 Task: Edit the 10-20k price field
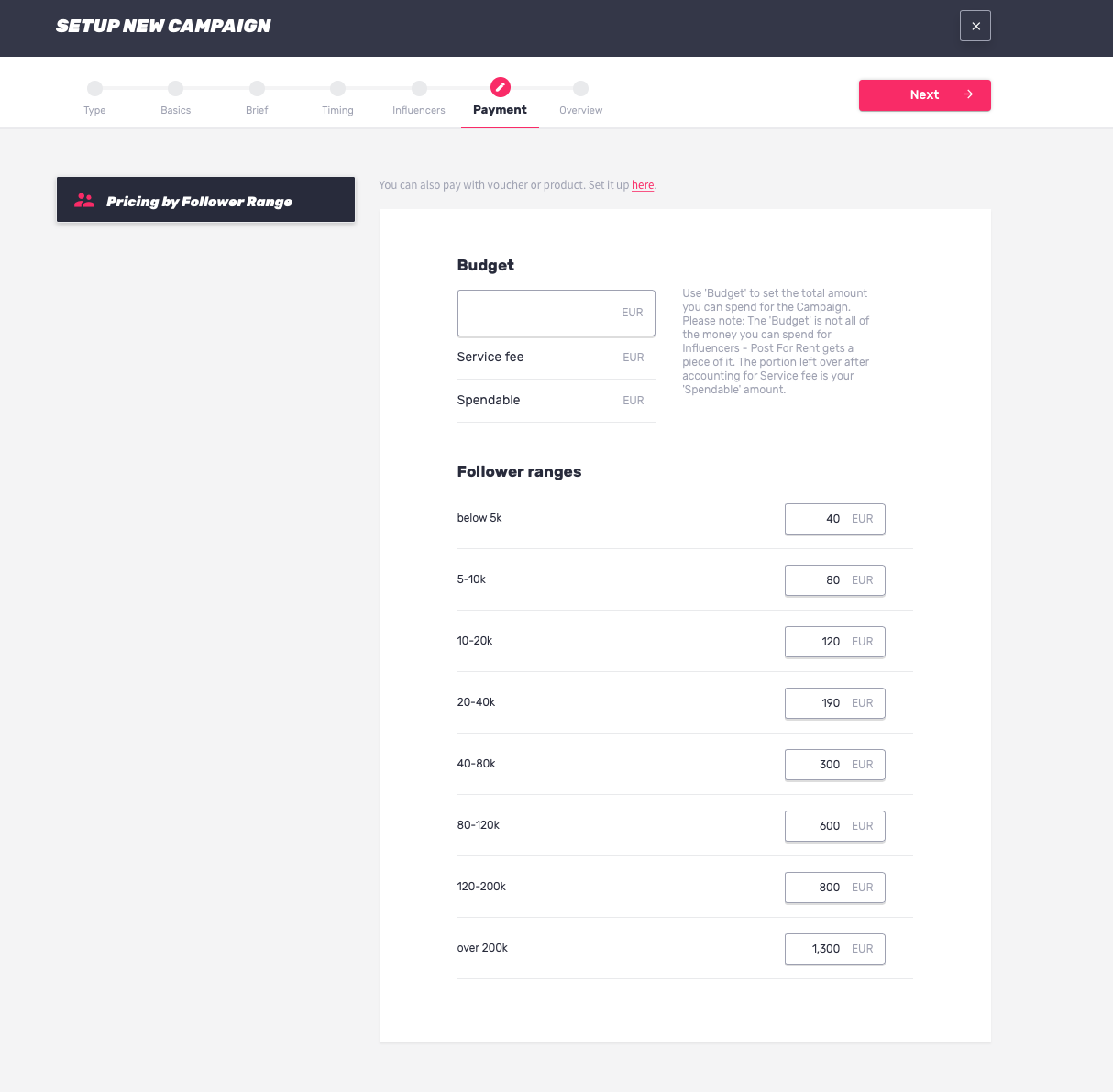(834, 642)
